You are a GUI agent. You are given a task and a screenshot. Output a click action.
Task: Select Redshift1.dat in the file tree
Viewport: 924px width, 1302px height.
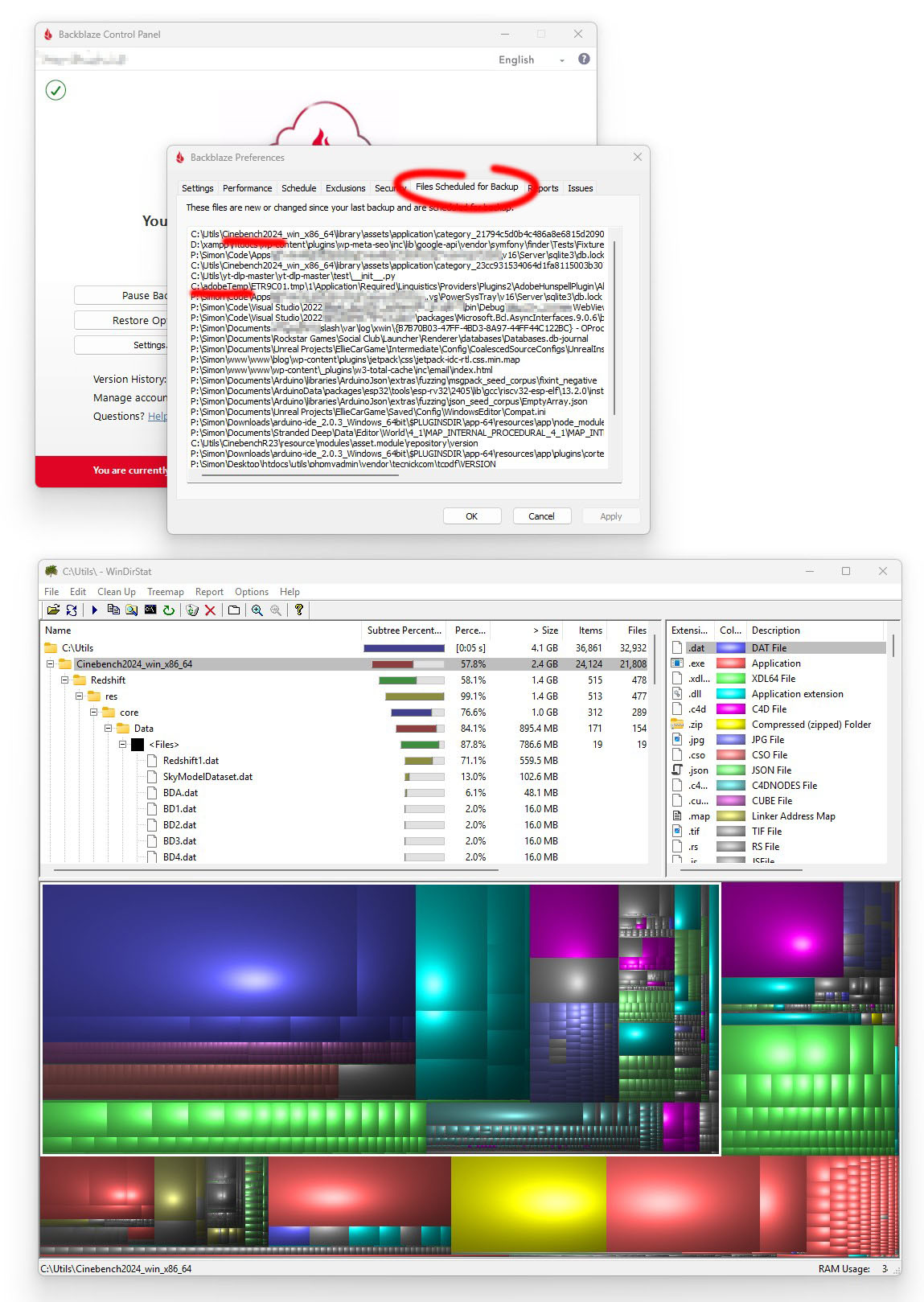191,761
